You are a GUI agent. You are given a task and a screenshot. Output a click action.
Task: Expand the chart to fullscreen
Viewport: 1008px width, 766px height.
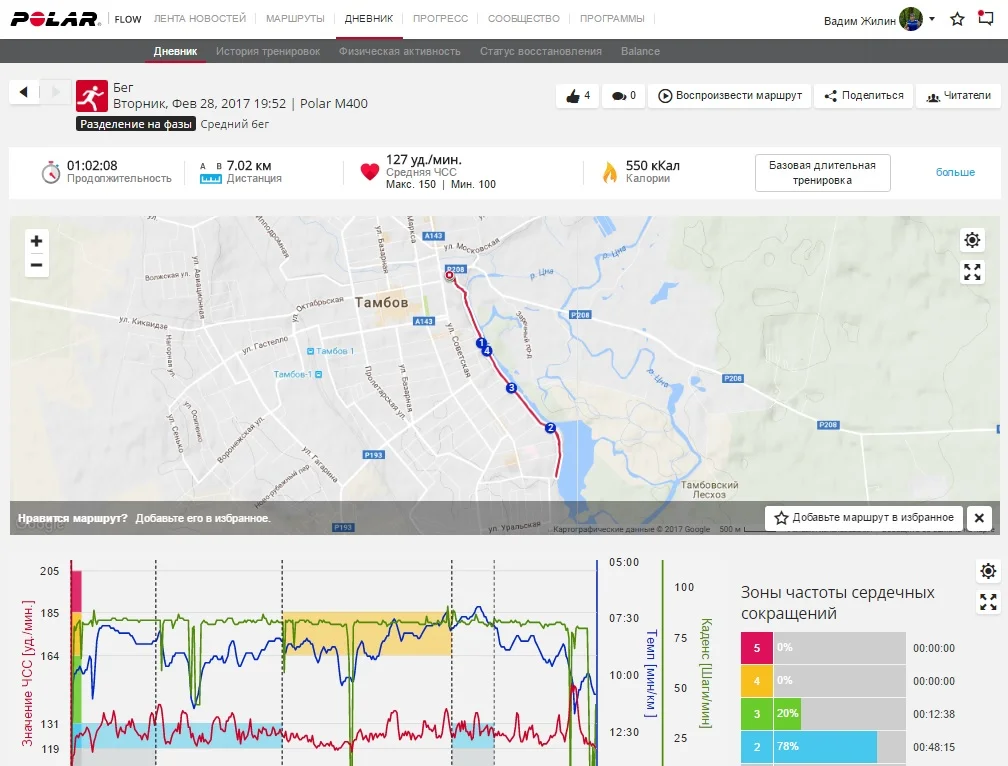click(988, 602)
